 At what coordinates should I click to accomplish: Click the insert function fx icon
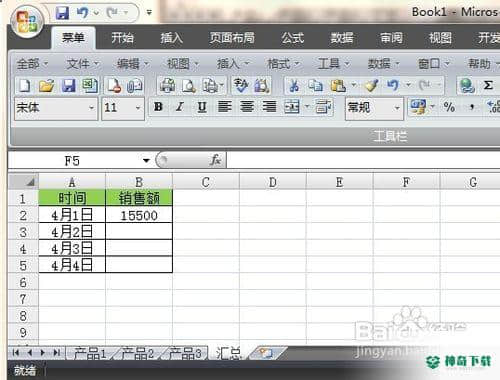coord(216,160)
